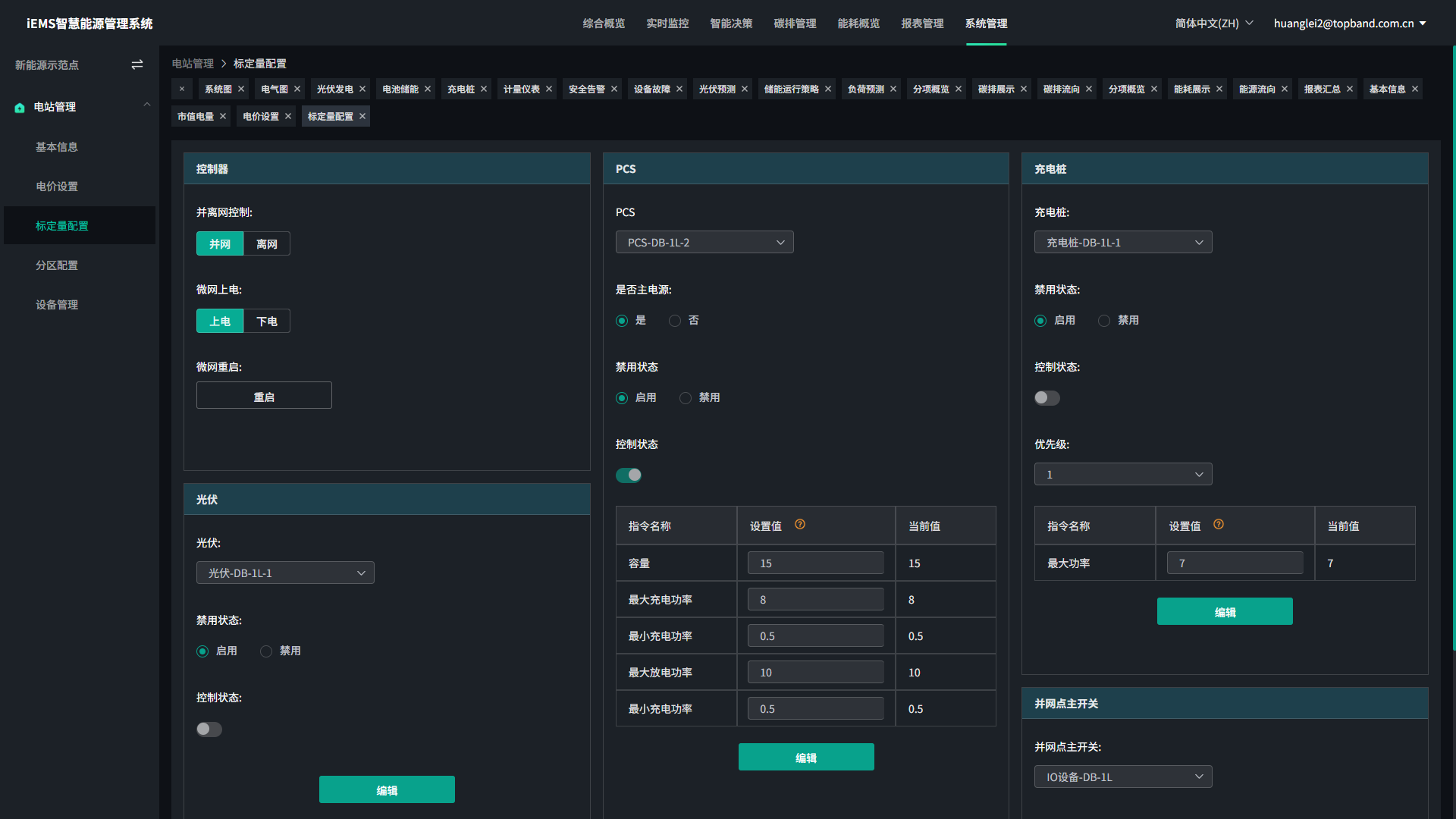Viewport: 1456px width, 819px height.
Task: Close the 标定量配置 filter tag
Action: [x=362, y=116]
